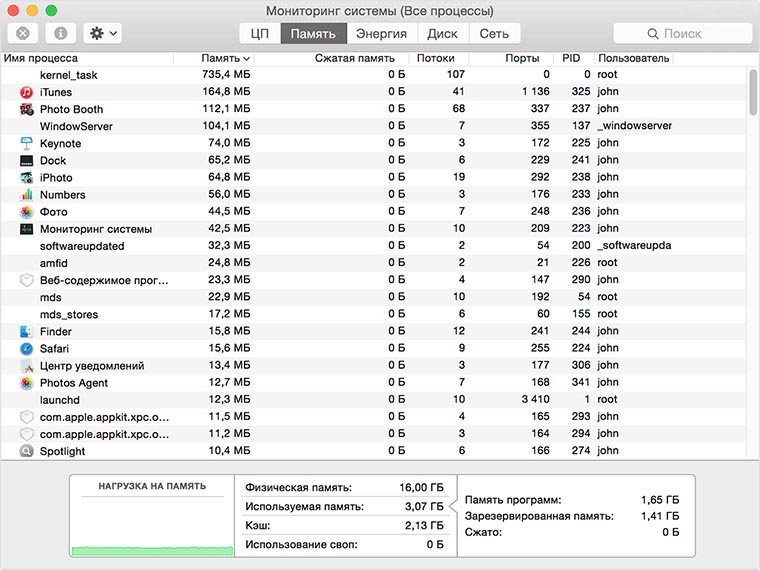This screenshot has width=760, height=570.
Task: Sort by the Память column header
Action: pyautogui.click(x=214, y=58)
